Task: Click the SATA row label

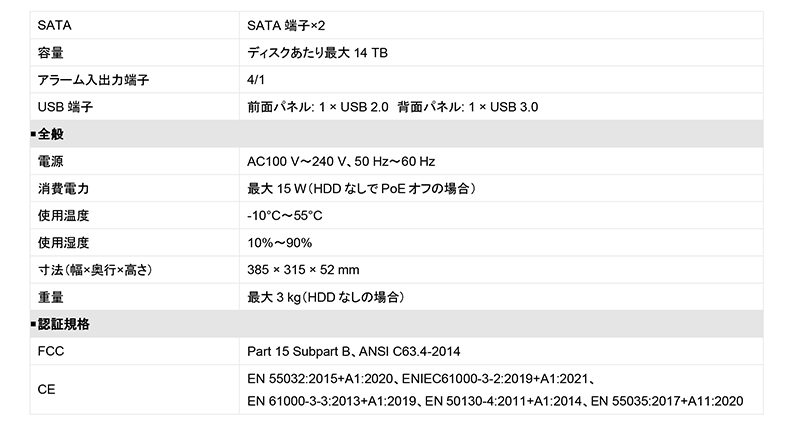Action: [53, 24]
